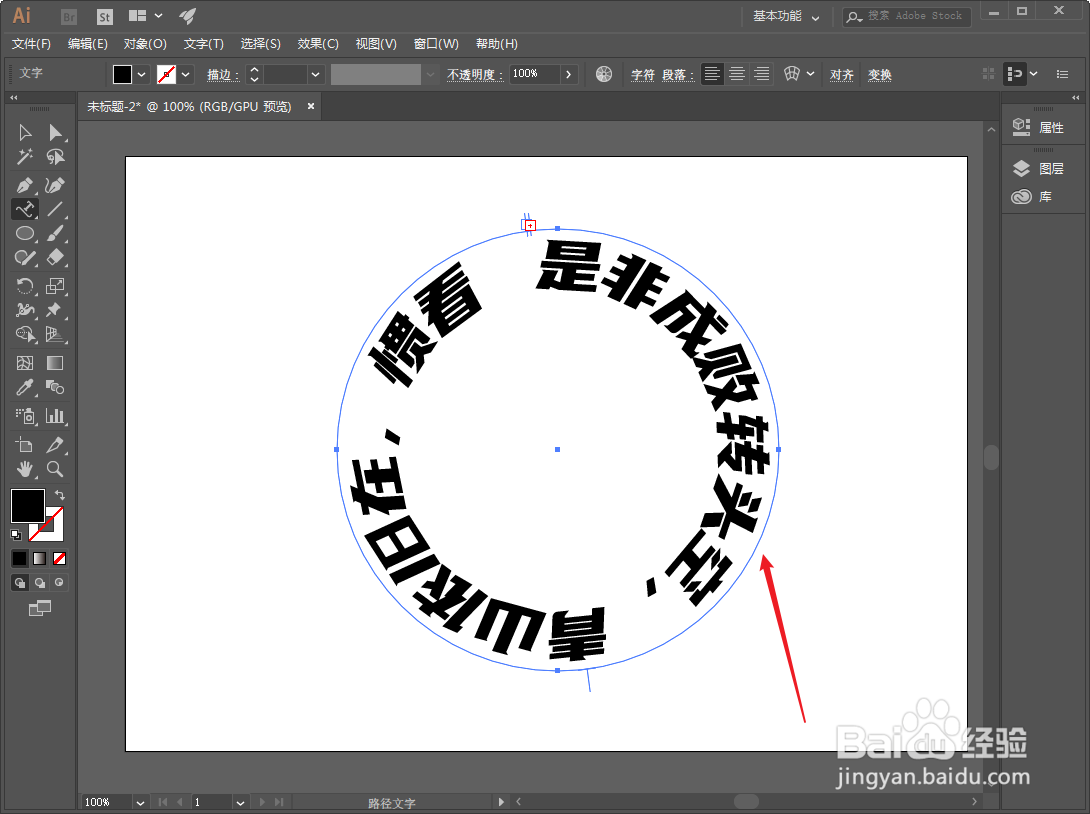The image size is (1090, 814).
Task: Enable Draw Behind mode
Action: click(x=40, y=583)
